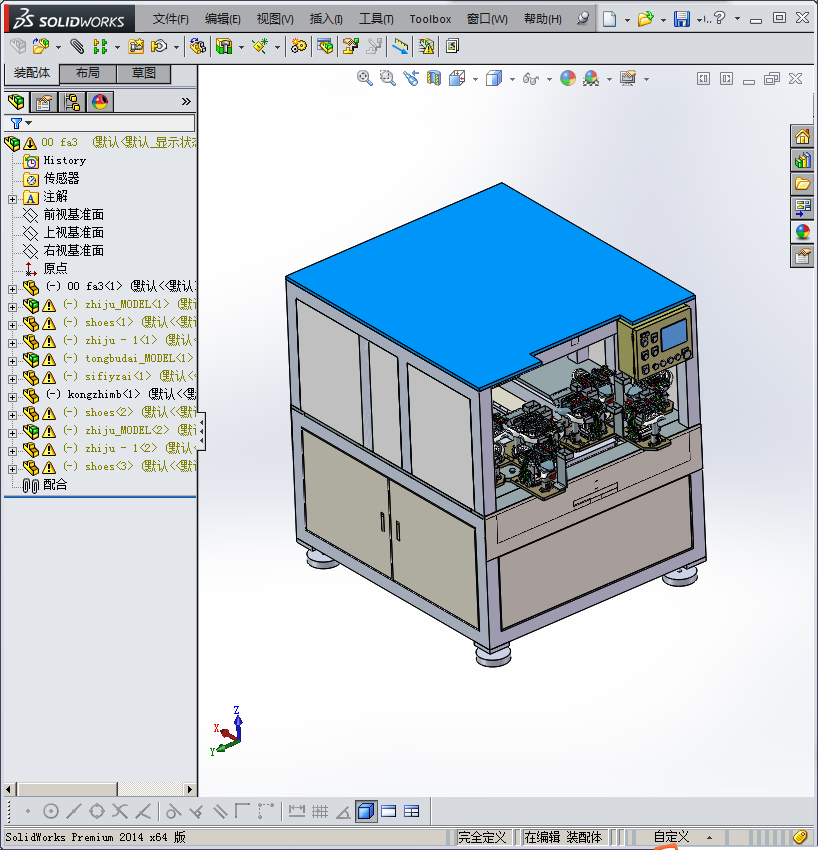Open the PropertyManager tab icon

point(44,102)
